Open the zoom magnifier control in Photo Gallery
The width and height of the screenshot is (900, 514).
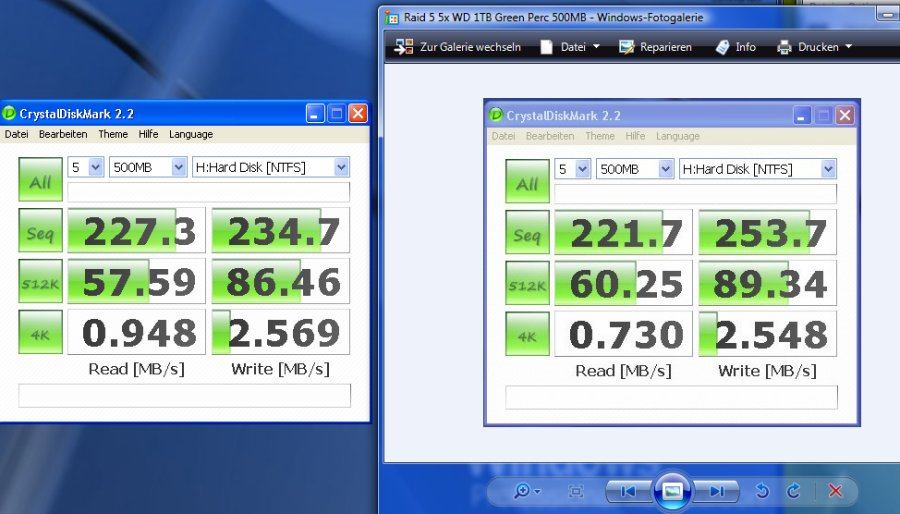(x=526, y=491)
